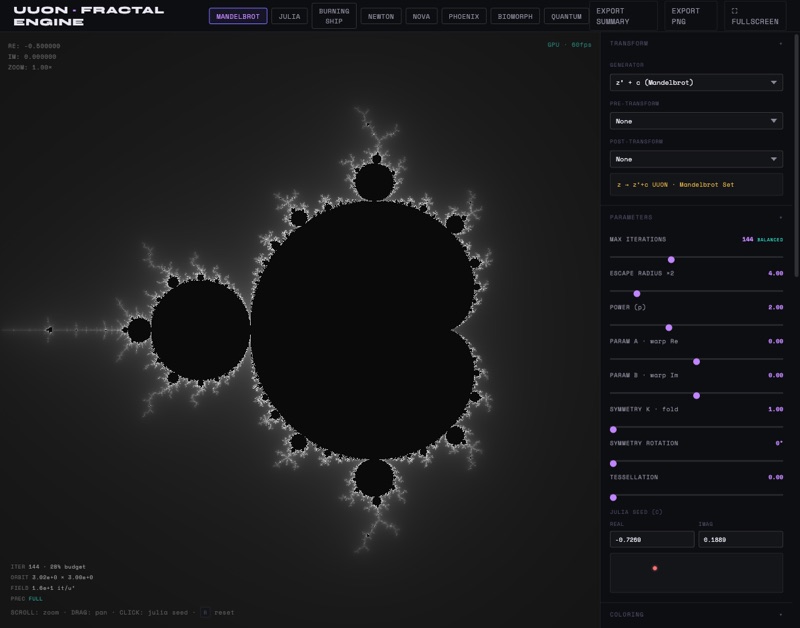Screen dimensions: 800x628
Task: Collapse the Parameters section header
Action: click(696, 217)
